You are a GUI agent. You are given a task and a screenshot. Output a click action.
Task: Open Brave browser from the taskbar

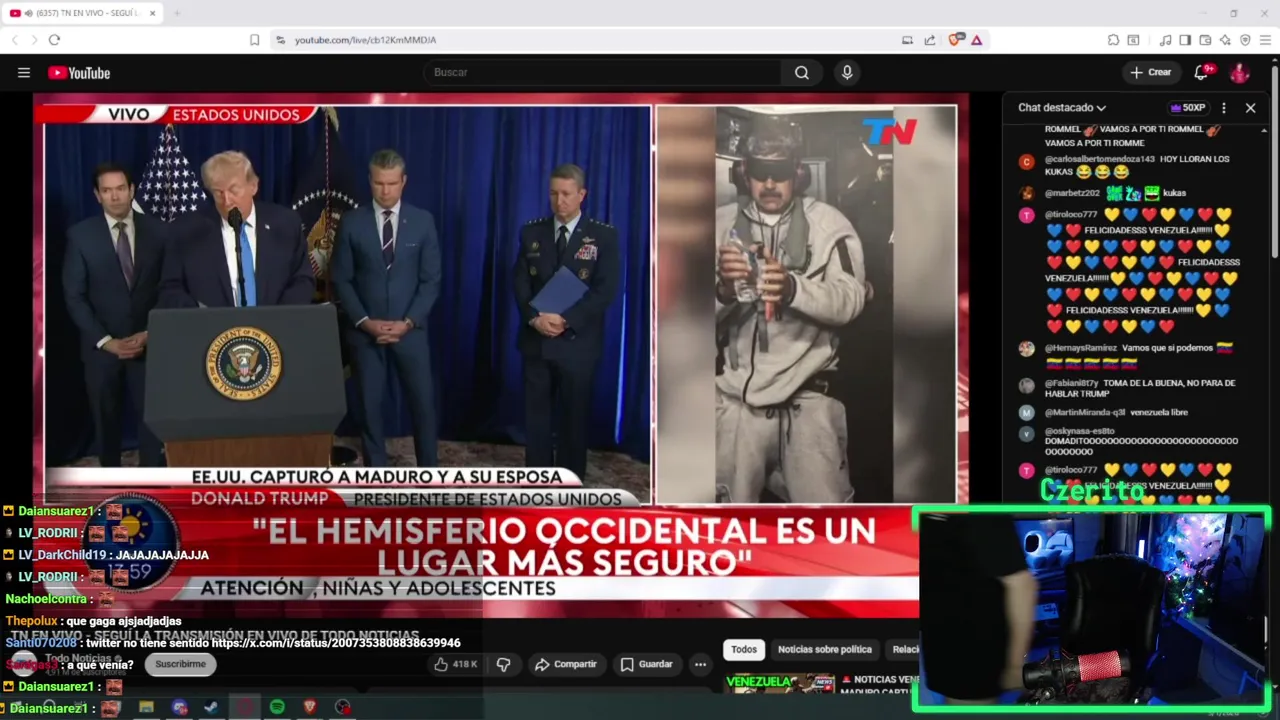[x=309, y=707]
